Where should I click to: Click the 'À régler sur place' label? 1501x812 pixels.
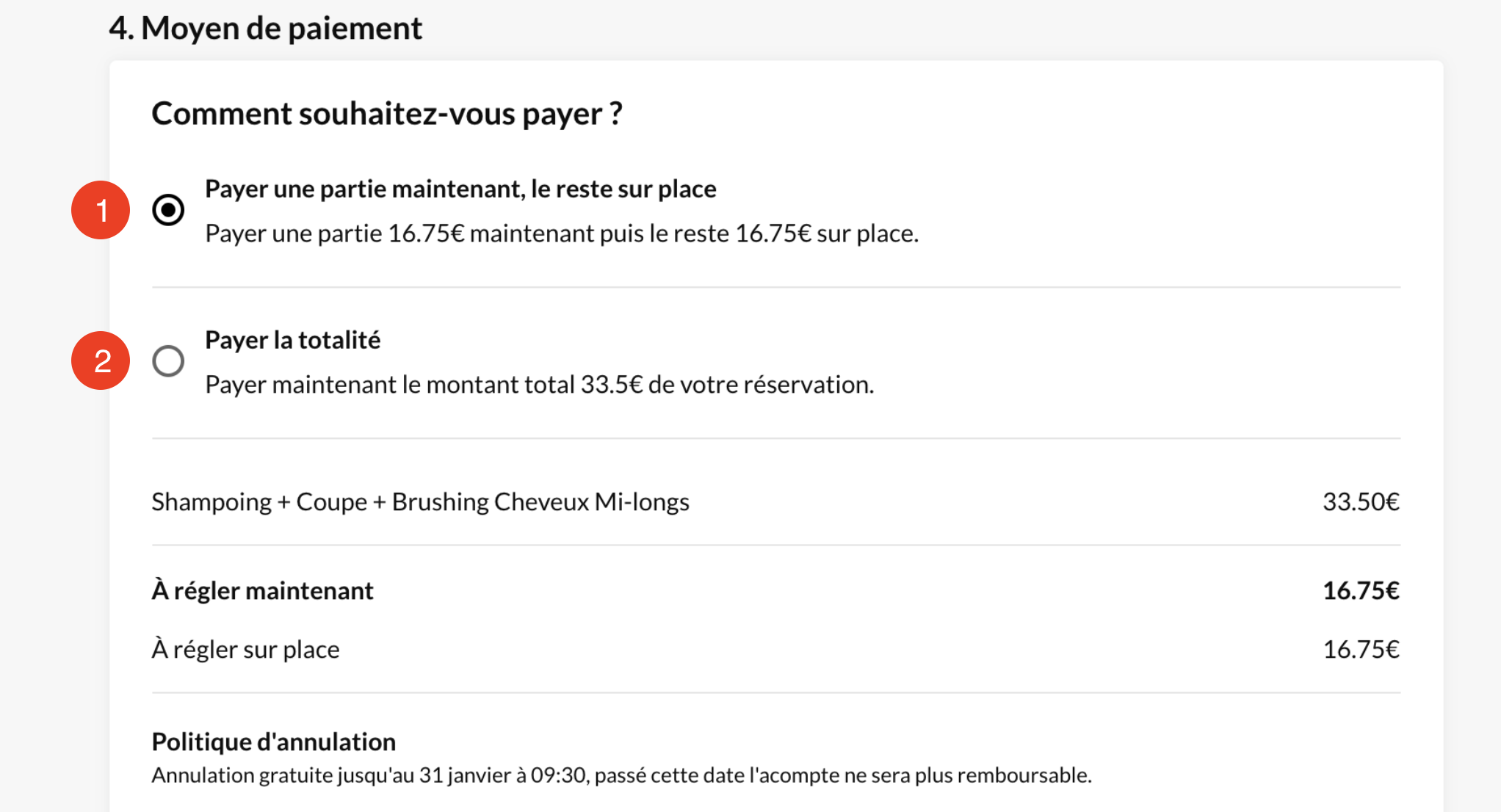pos(245,650)
